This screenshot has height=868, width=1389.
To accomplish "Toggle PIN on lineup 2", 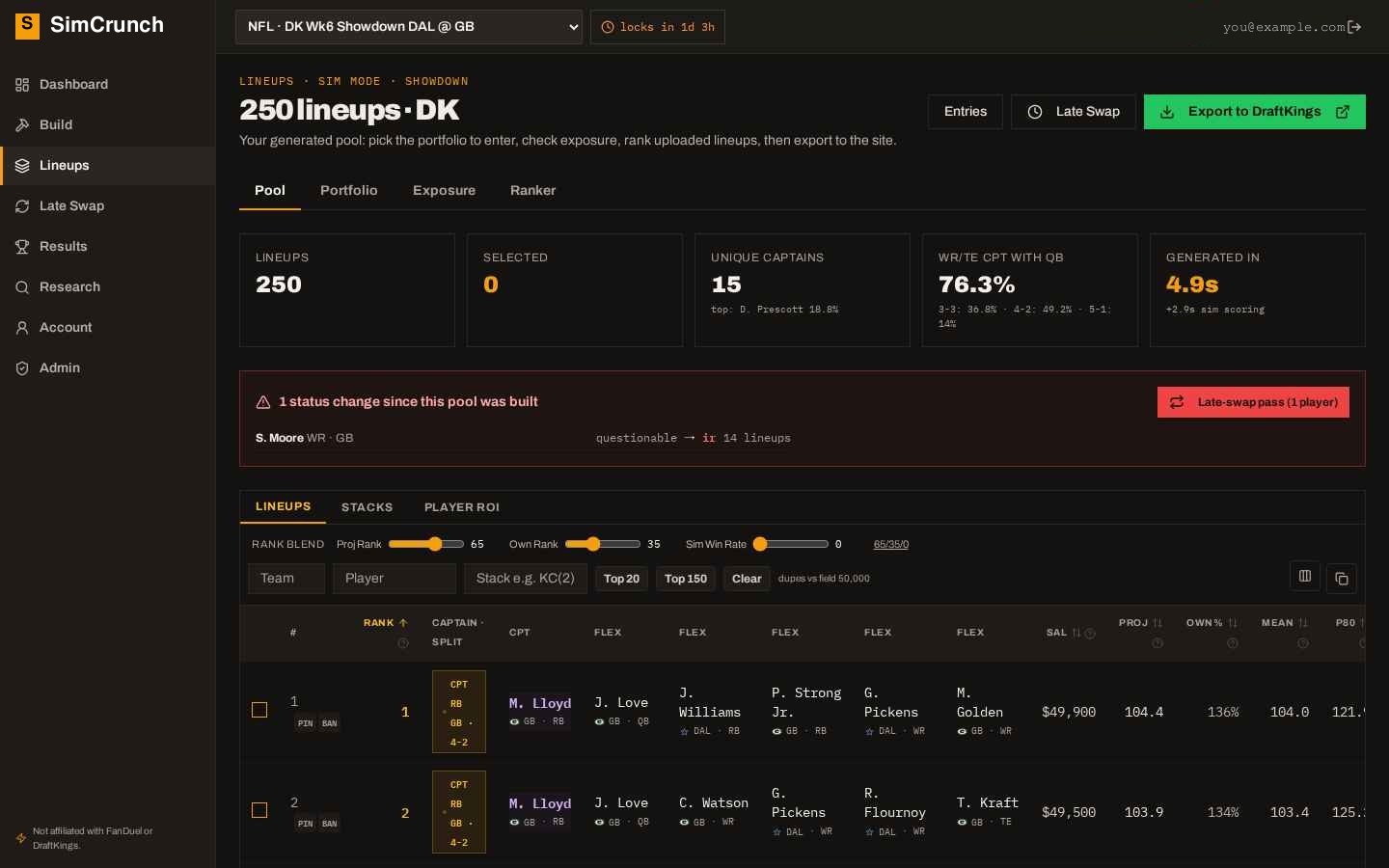I will coord(305,824).
